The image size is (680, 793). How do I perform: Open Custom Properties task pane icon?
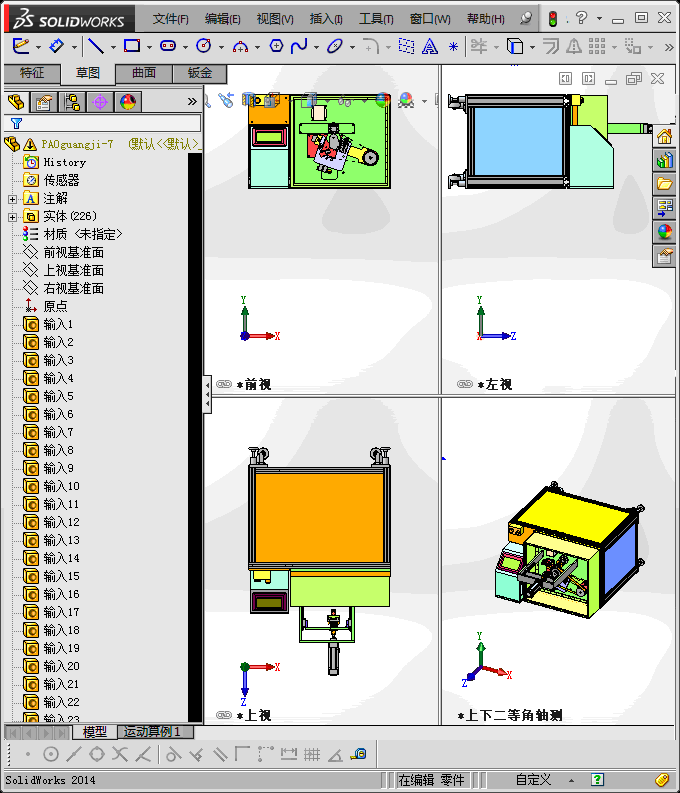pos(664,256)
